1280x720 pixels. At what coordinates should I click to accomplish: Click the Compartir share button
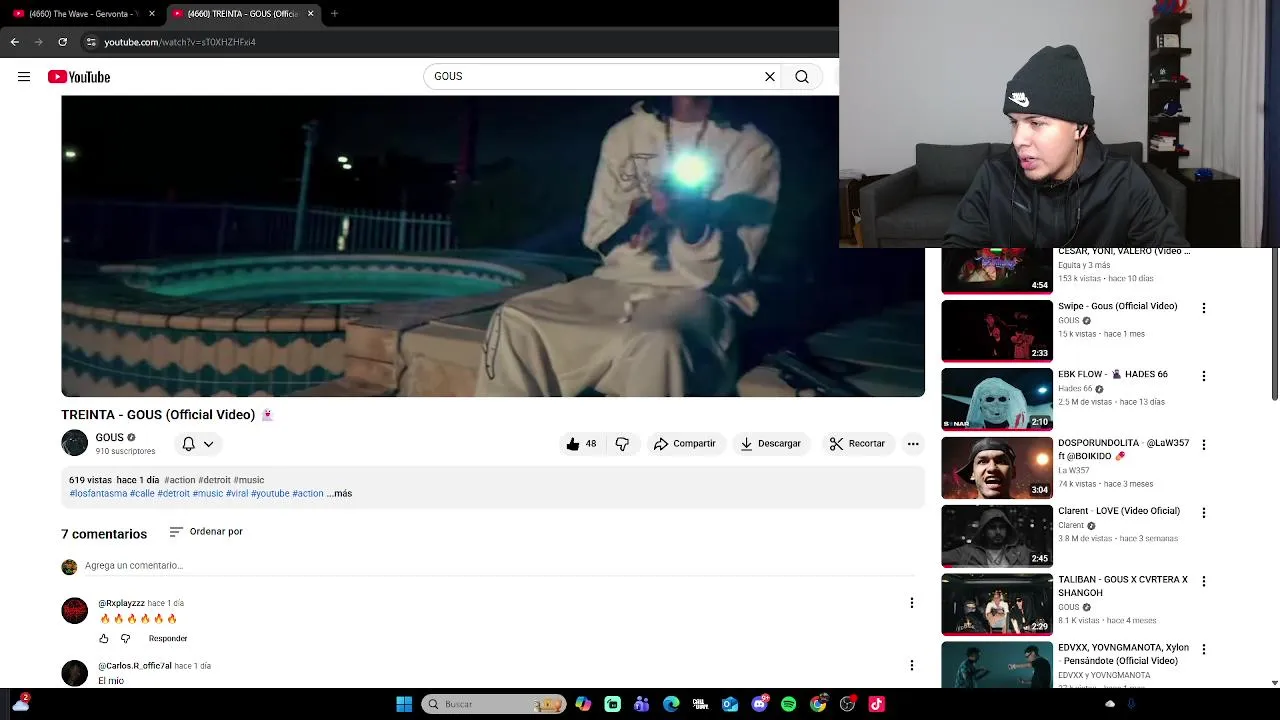685,444
